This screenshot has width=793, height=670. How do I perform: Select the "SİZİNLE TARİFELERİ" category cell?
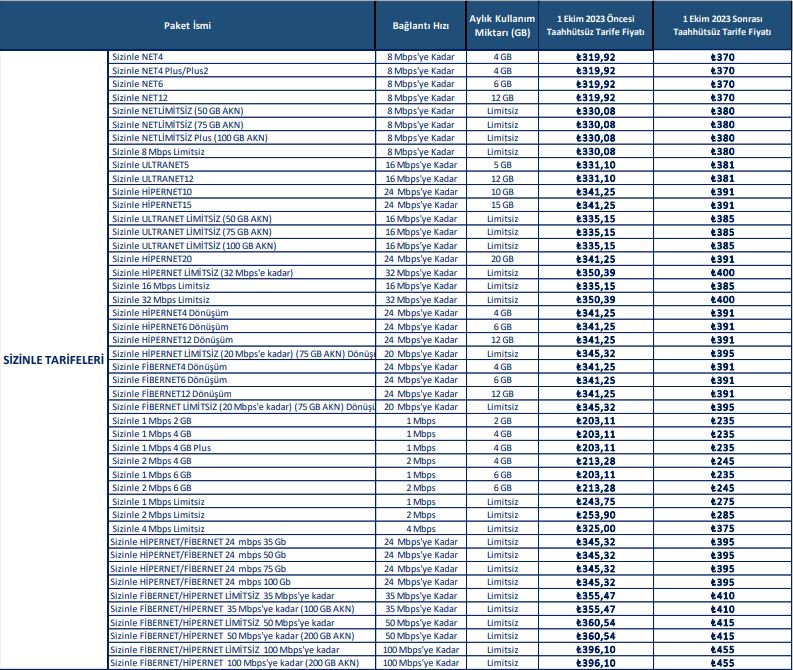pyautogui.click(x=53, y=360)
